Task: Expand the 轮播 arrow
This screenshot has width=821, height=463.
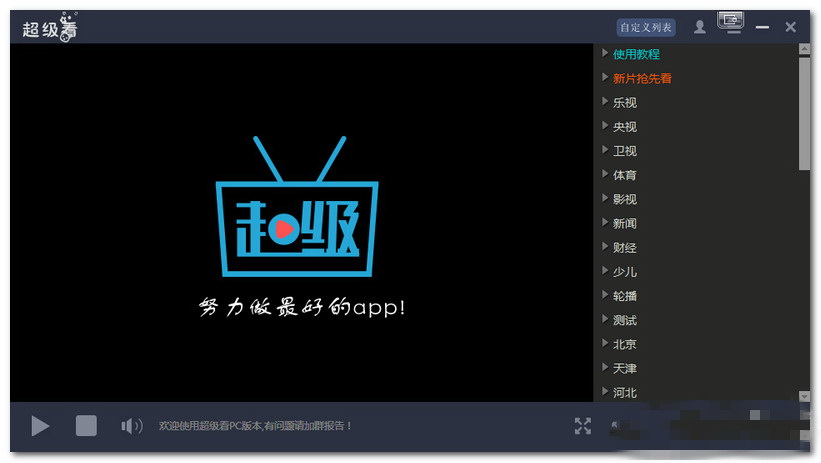Action: [605, 295]
